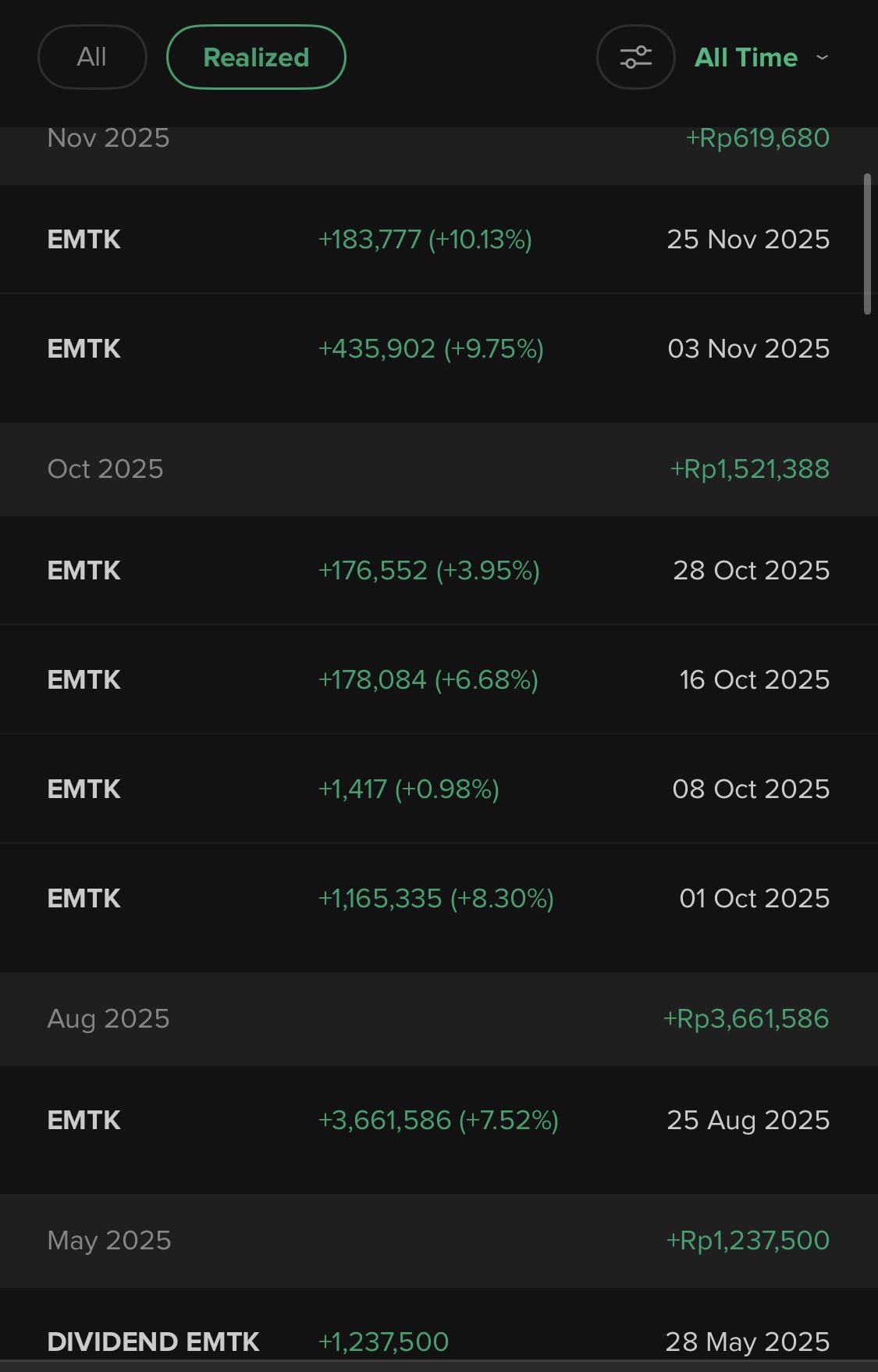Open EMTK trade dated 25 Aug 2025

pyautogui.click(x=438, y=1120)
